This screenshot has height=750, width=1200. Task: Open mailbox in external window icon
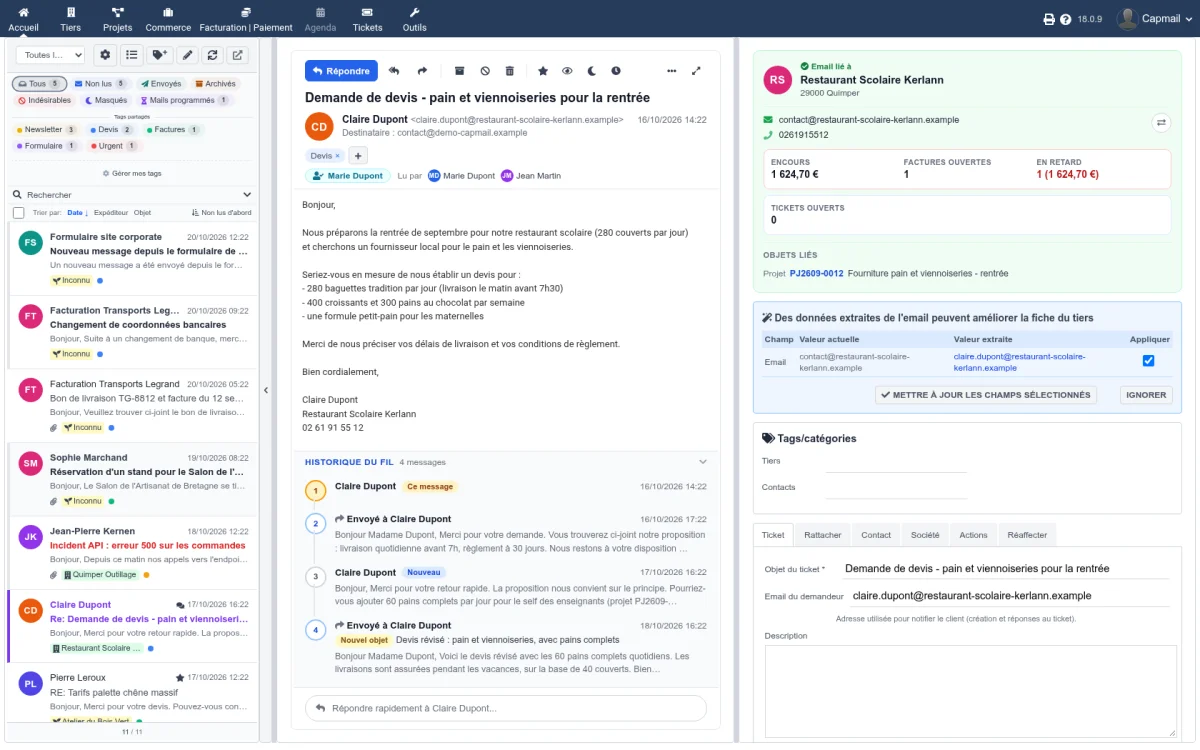pyautogui.click(x=238, y=55)
